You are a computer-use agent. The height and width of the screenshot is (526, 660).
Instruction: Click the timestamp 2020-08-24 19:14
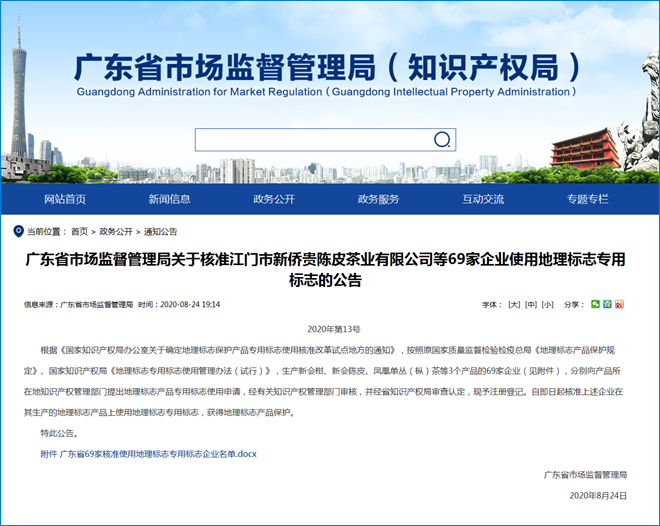click(x=190, y=304)
